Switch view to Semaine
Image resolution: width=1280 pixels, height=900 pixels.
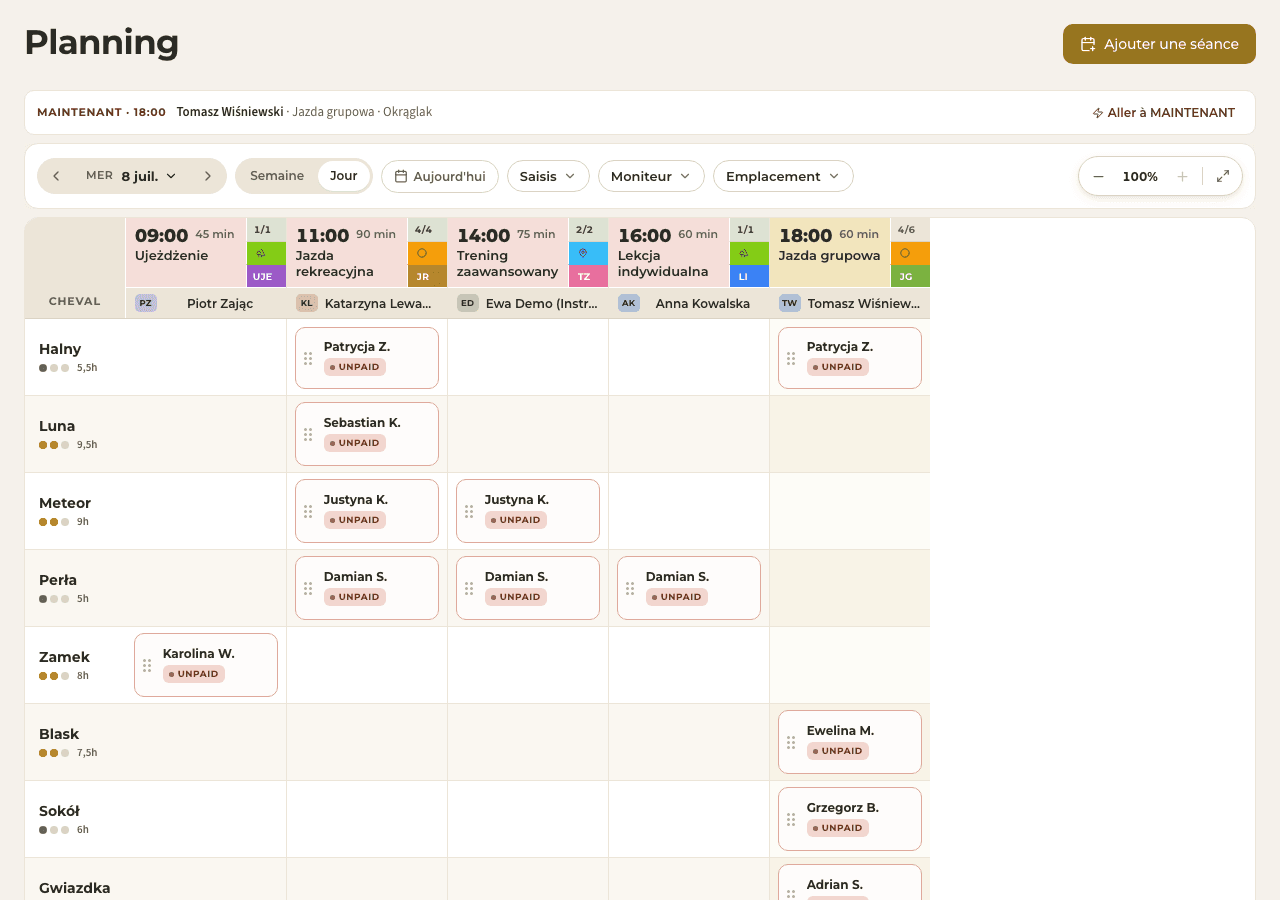pyautogui.click(x=277, y=176)
